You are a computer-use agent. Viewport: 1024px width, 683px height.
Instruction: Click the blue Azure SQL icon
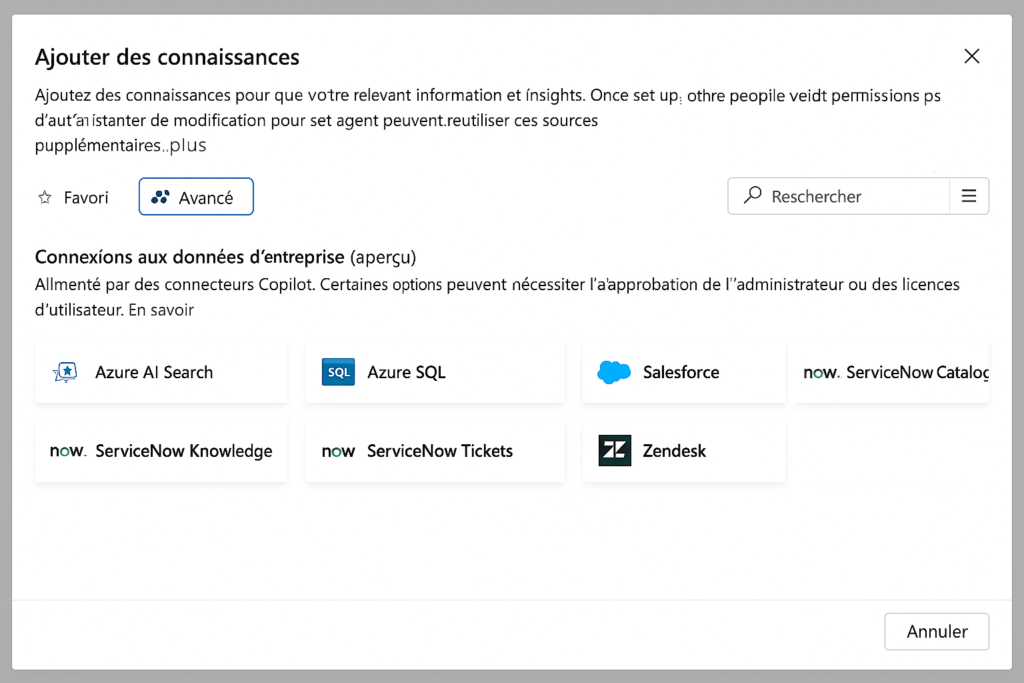coord(338,372)
